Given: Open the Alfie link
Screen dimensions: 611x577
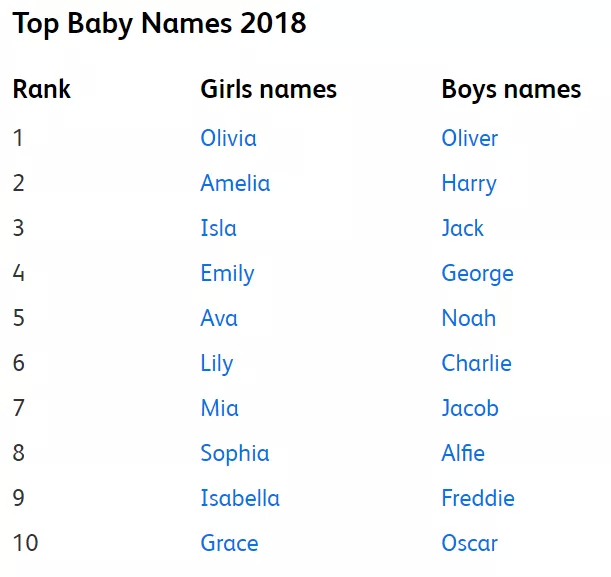Looking at the screenshot, I should [463, 454].
